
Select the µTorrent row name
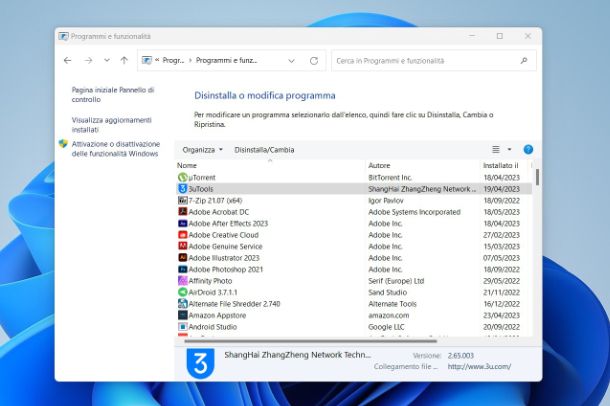point(202,177)
